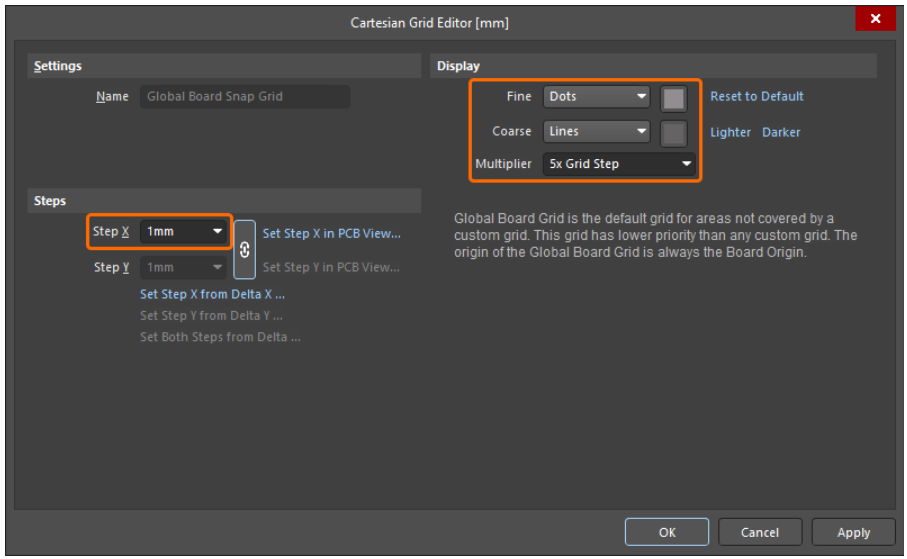Click Set Step Y from Delta Y link
Viewport: 907px width, 559px height.
(x=212, y=316)
